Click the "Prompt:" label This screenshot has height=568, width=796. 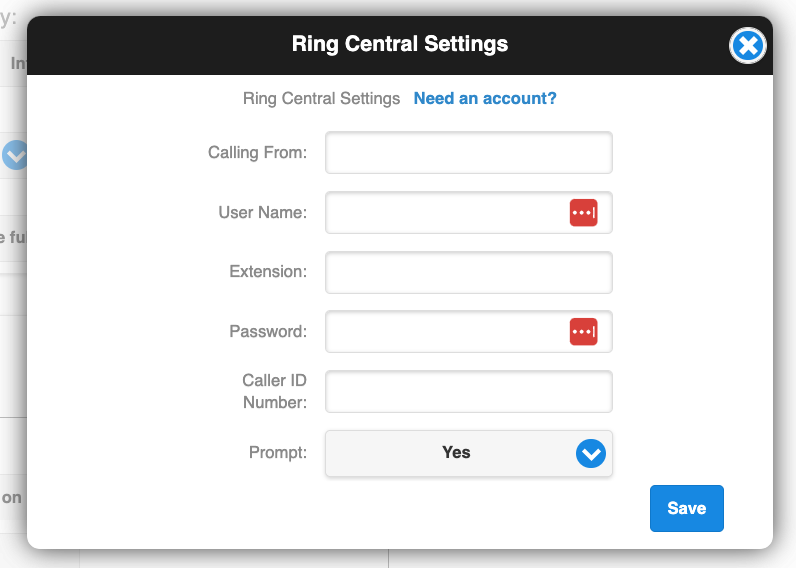tap(278, 452)
